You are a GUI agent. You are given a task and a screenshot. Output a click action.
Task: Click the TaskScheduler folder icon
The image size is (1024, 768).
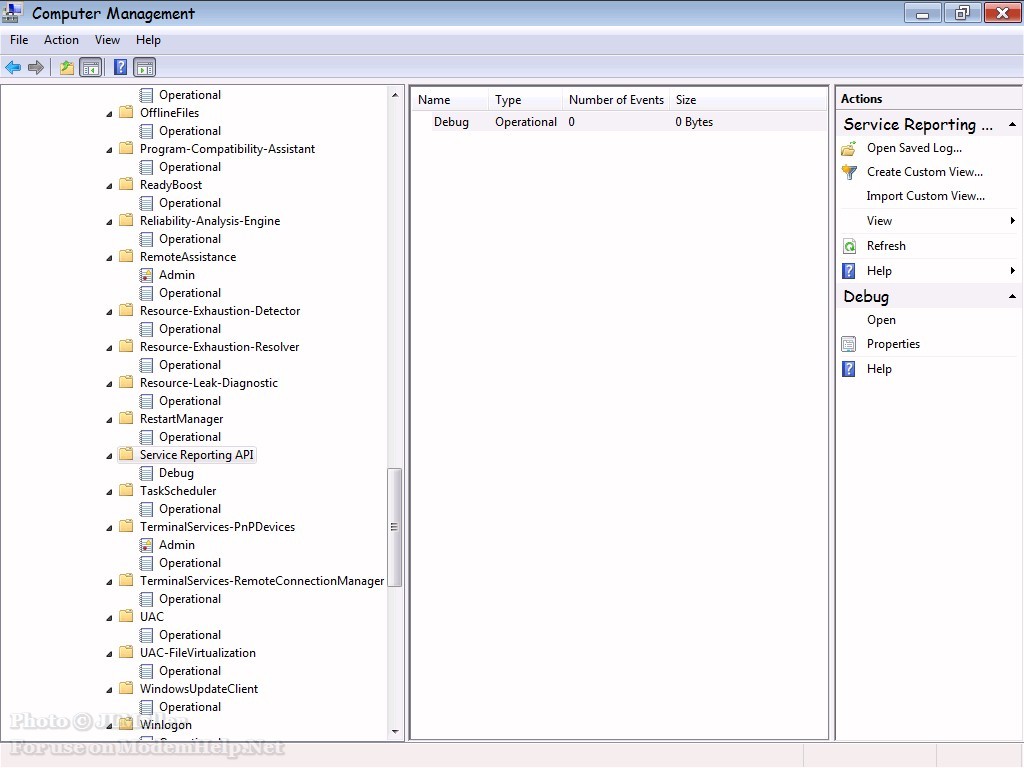(x=126, y=490)
